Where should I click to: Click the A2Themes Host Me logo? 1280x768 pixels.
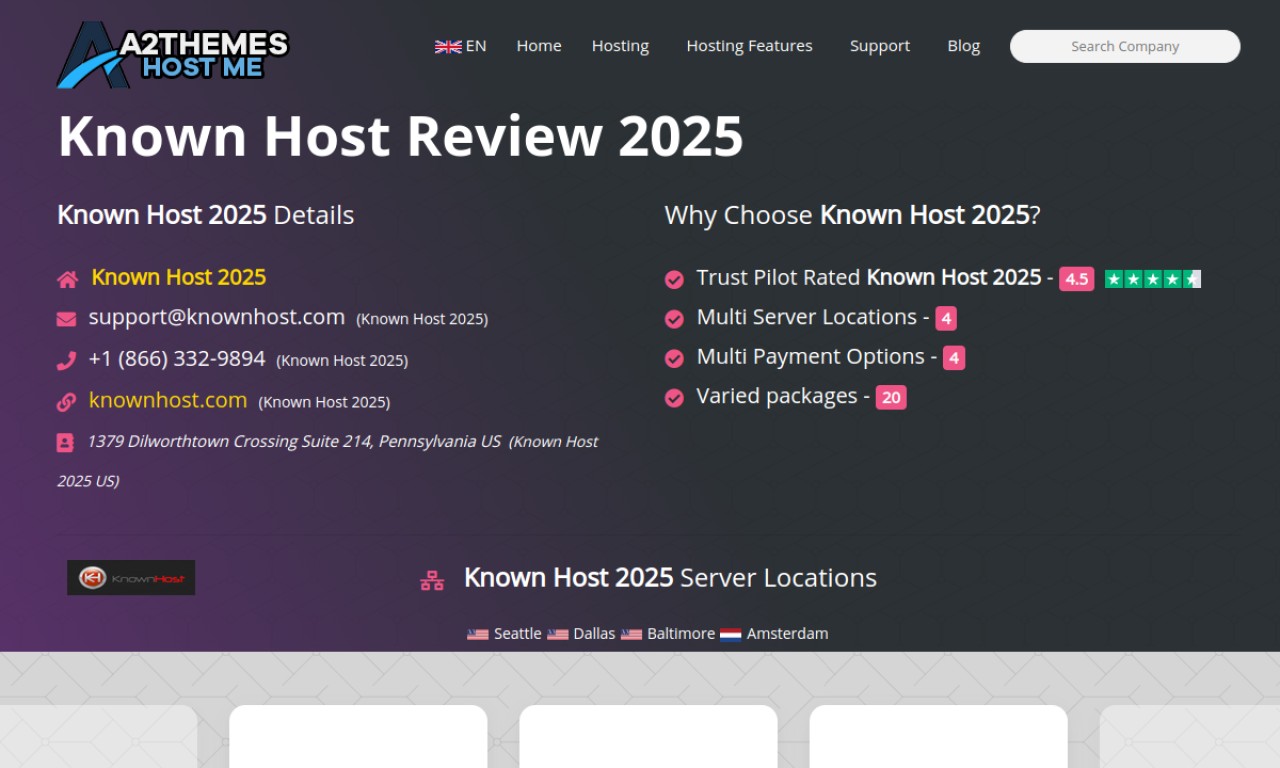(x=173, y=54)
